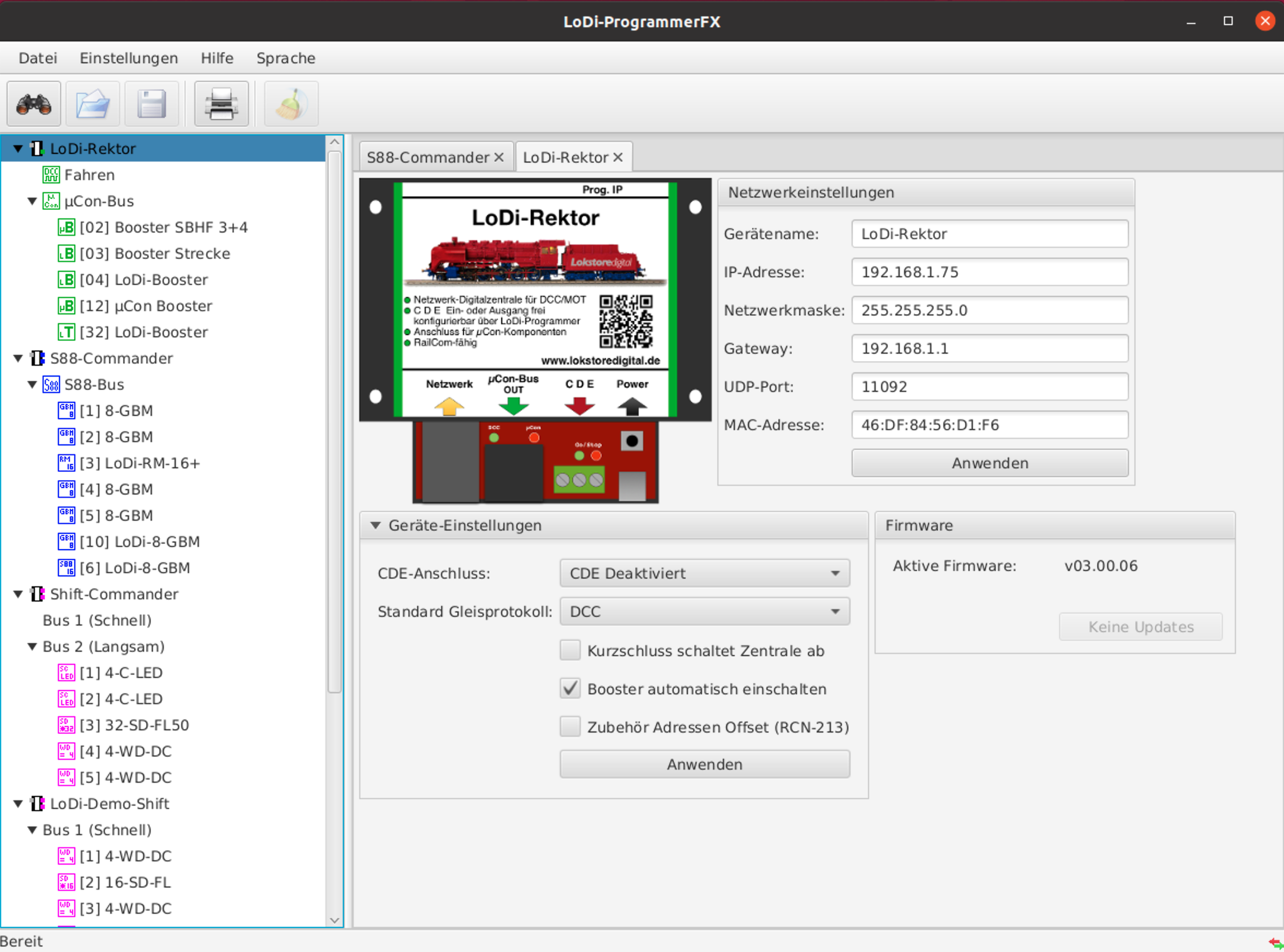Collapse the µCon-Bus tree node

tap(32, 201)
